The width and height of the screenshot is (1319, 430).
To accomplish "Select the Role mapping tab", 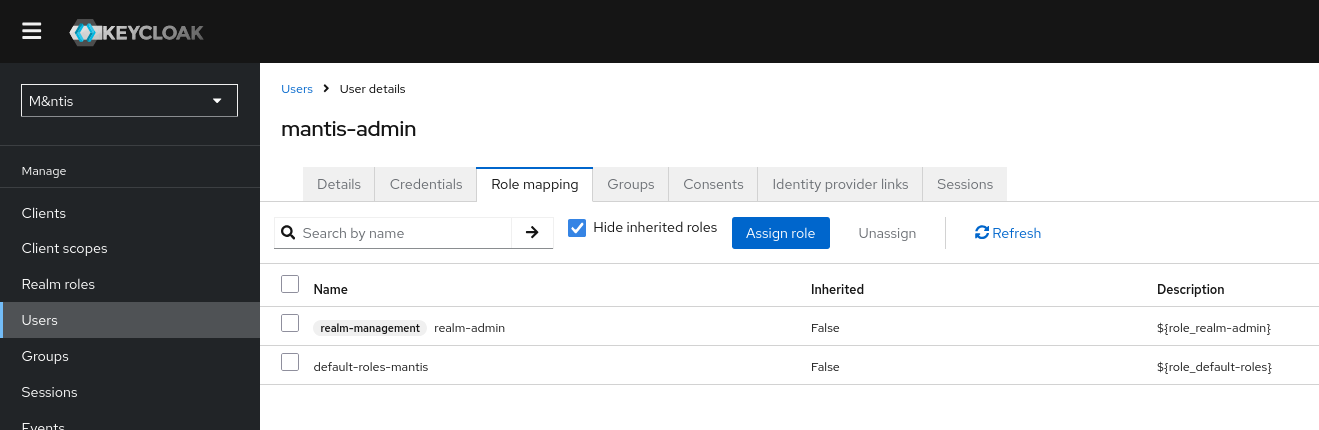I will pyautogui.click(x=535, y=184).
